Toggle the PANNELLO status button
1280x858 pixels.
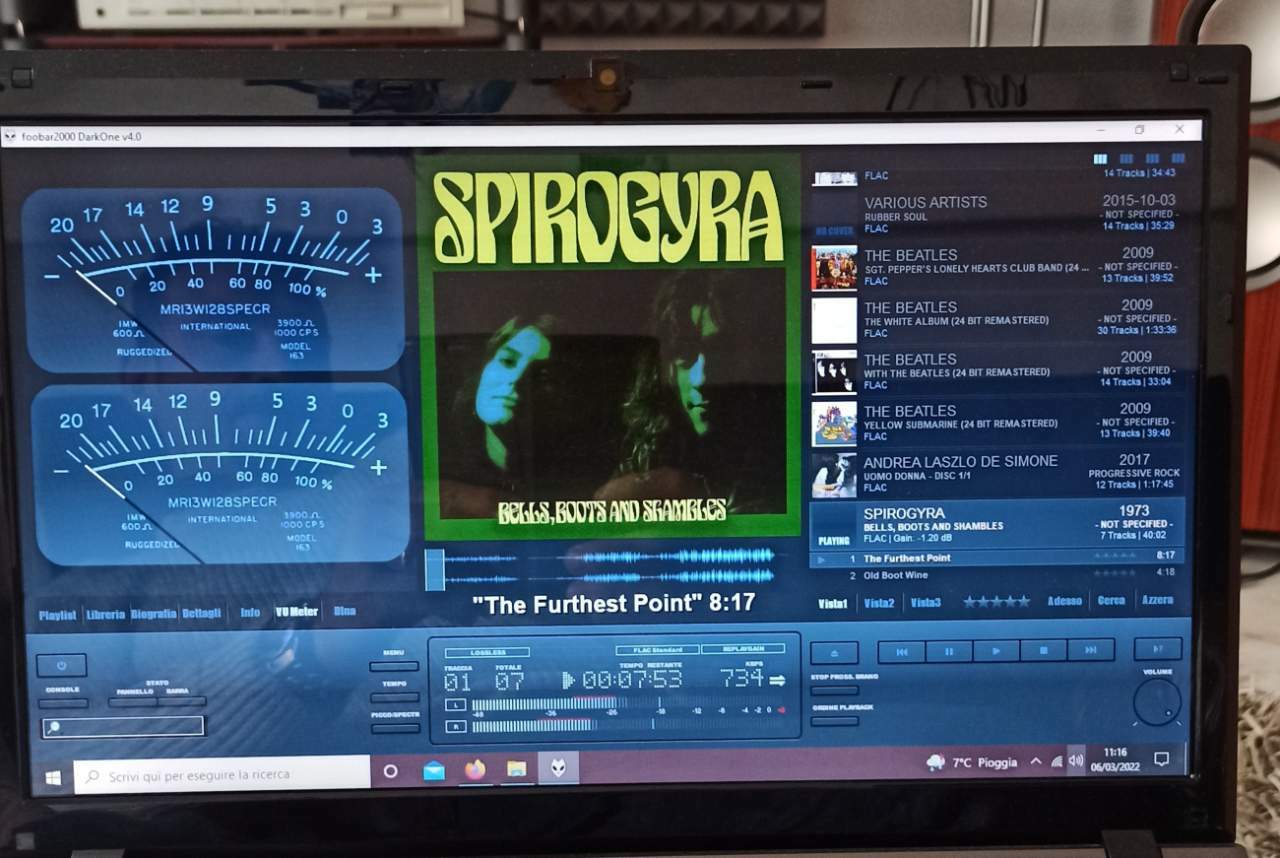[x=132, y=702]
